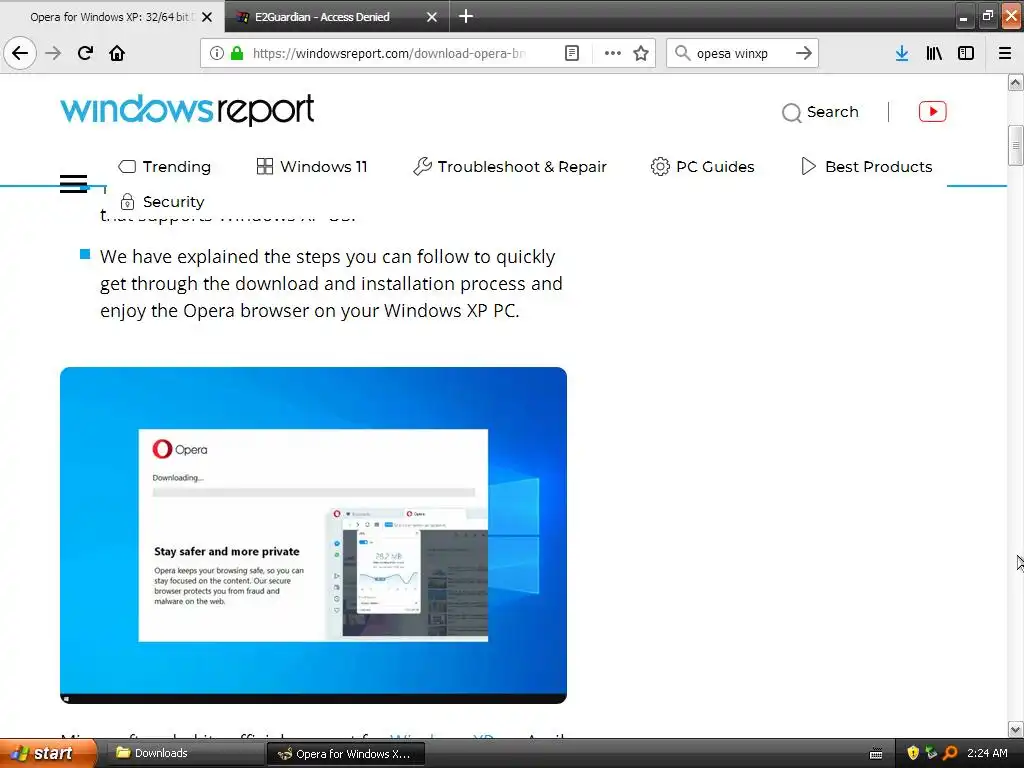
Task: Open the Library bookshelf icon
Action: point(934,53)
